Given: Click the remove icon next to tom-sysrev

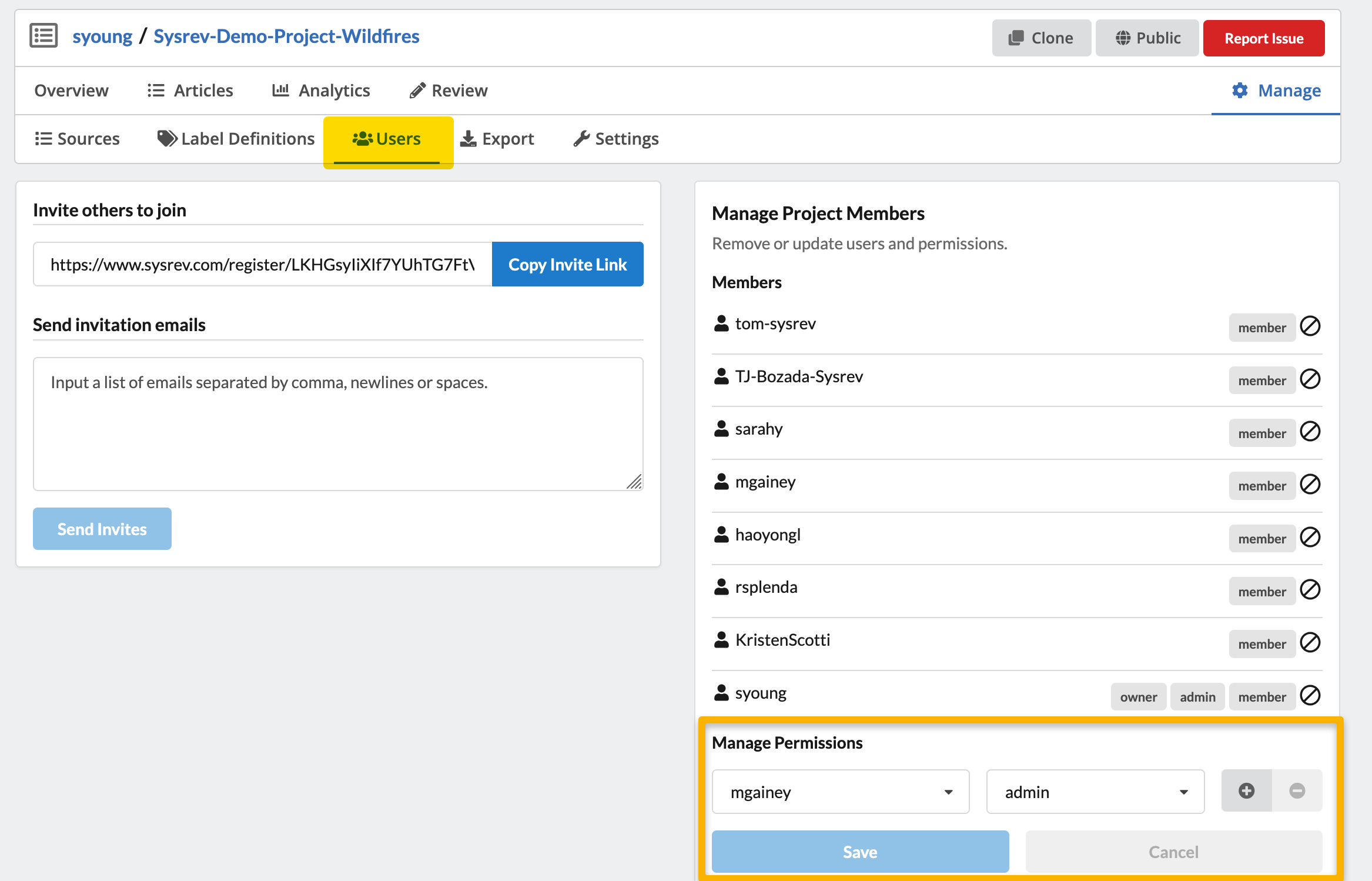Looking at the screenshot, I should tap(1310, 326).
